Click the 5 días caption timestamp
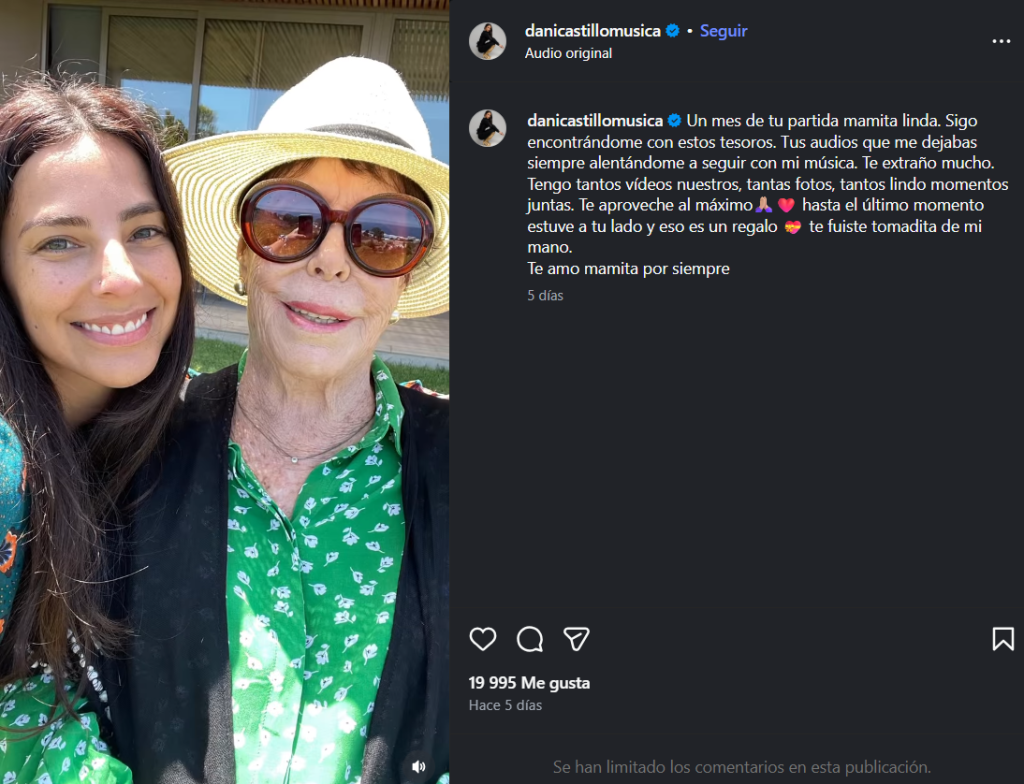This screenshot has height=784, width=1024. tap(545, 296)
